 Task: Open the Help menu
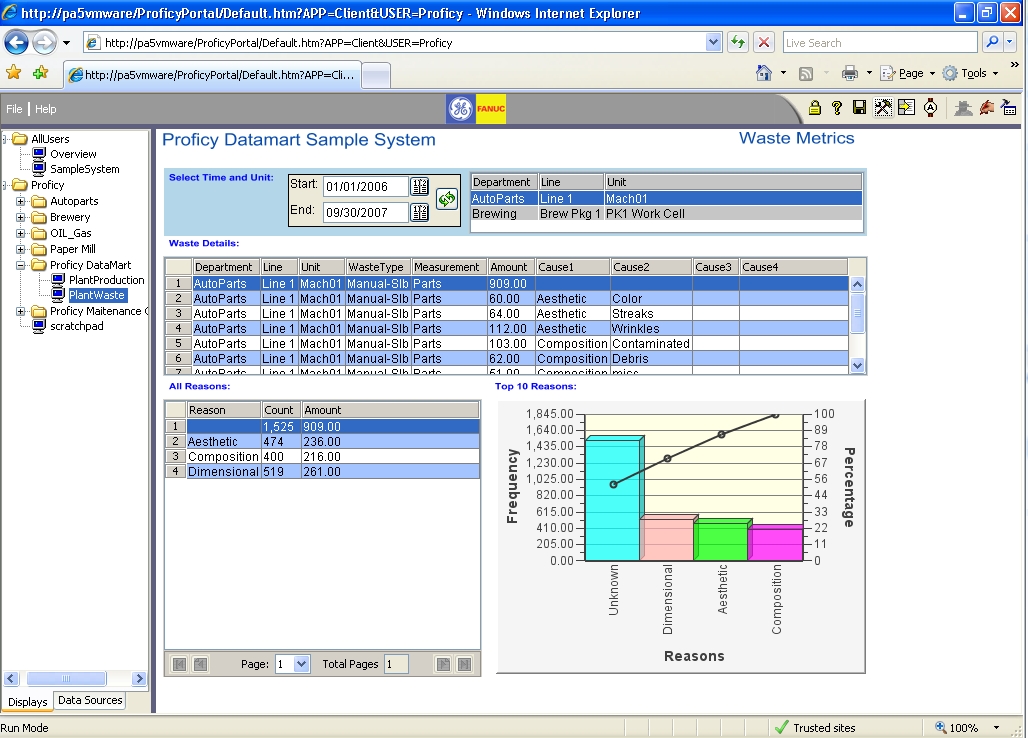point(45,109)
